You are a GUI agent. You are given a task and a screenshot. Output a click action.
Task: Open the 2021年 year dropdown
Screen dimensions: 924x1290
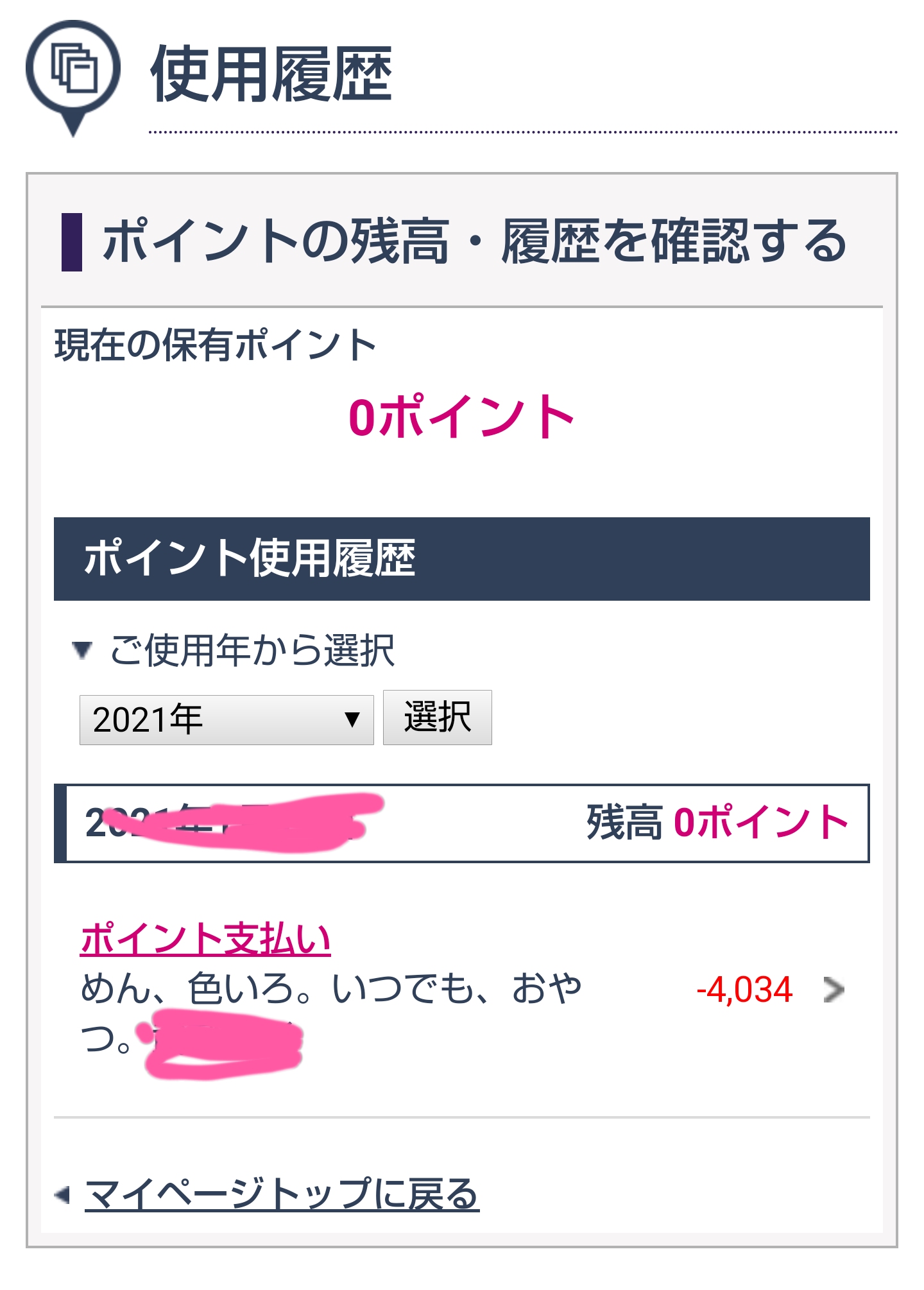(227, 719)
